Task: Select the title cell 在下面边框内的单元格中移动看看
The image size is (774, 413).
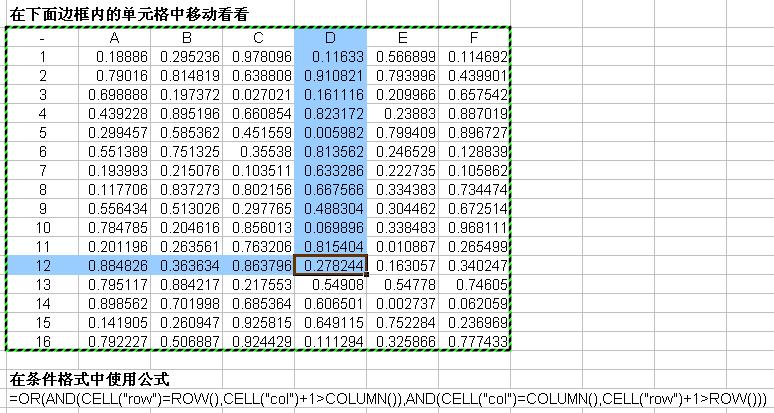Action: pyautogui.click(x=128, y=15)
